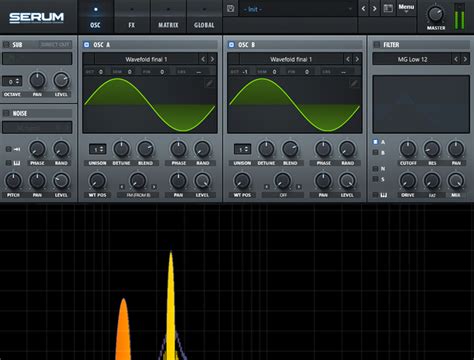Image resolution: width=474 pixels, height=360 pixels.
Task: Enable the SUB oscillator
Action: tap(6, 44)
